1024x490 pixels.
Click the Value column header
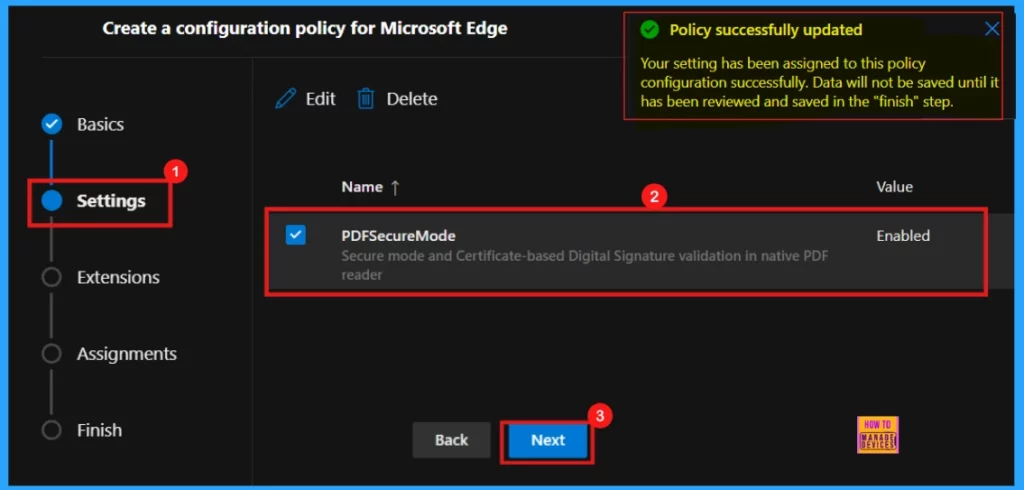894,188
